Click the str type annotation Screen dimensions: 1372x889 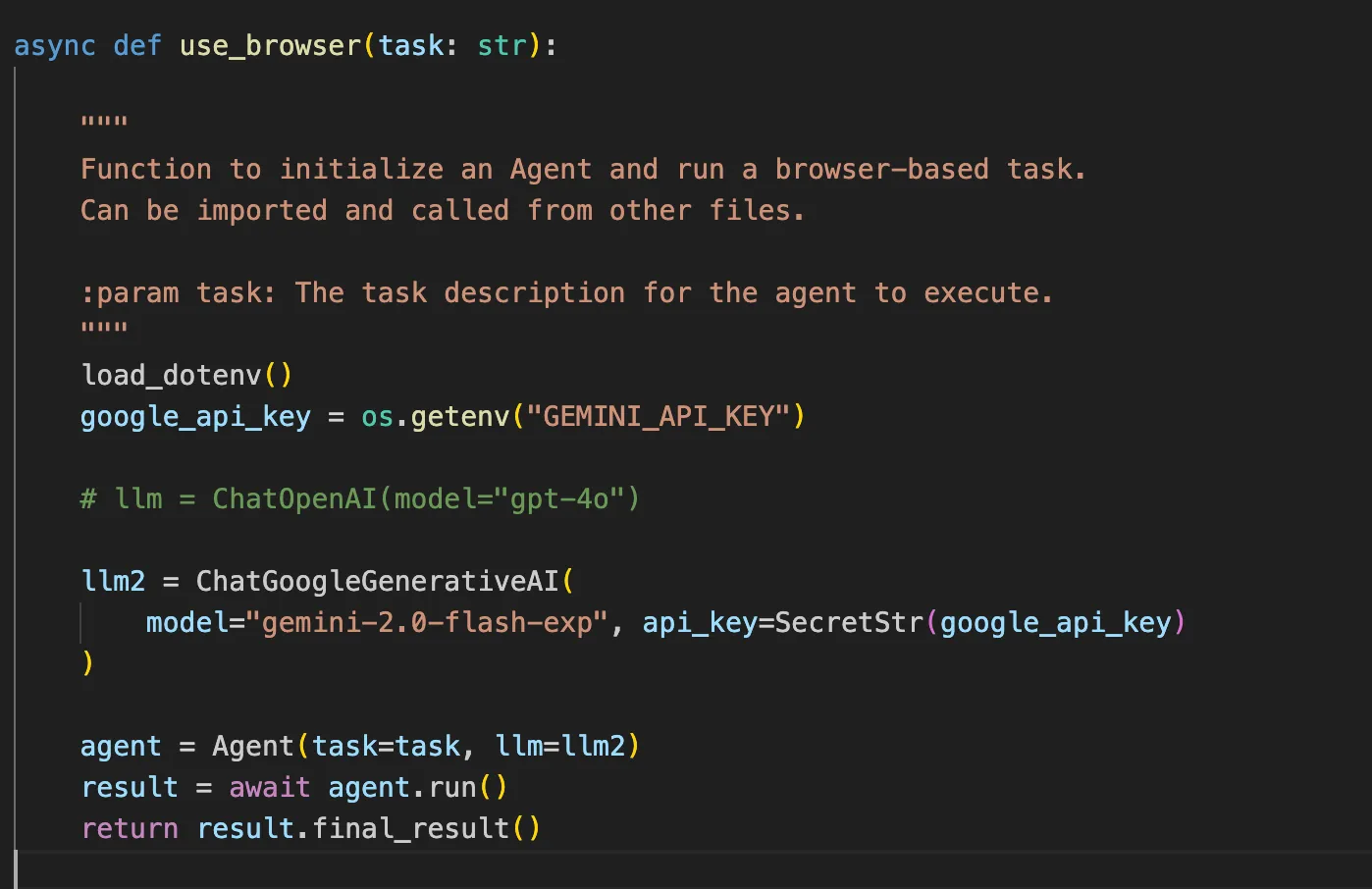[502, 46]
